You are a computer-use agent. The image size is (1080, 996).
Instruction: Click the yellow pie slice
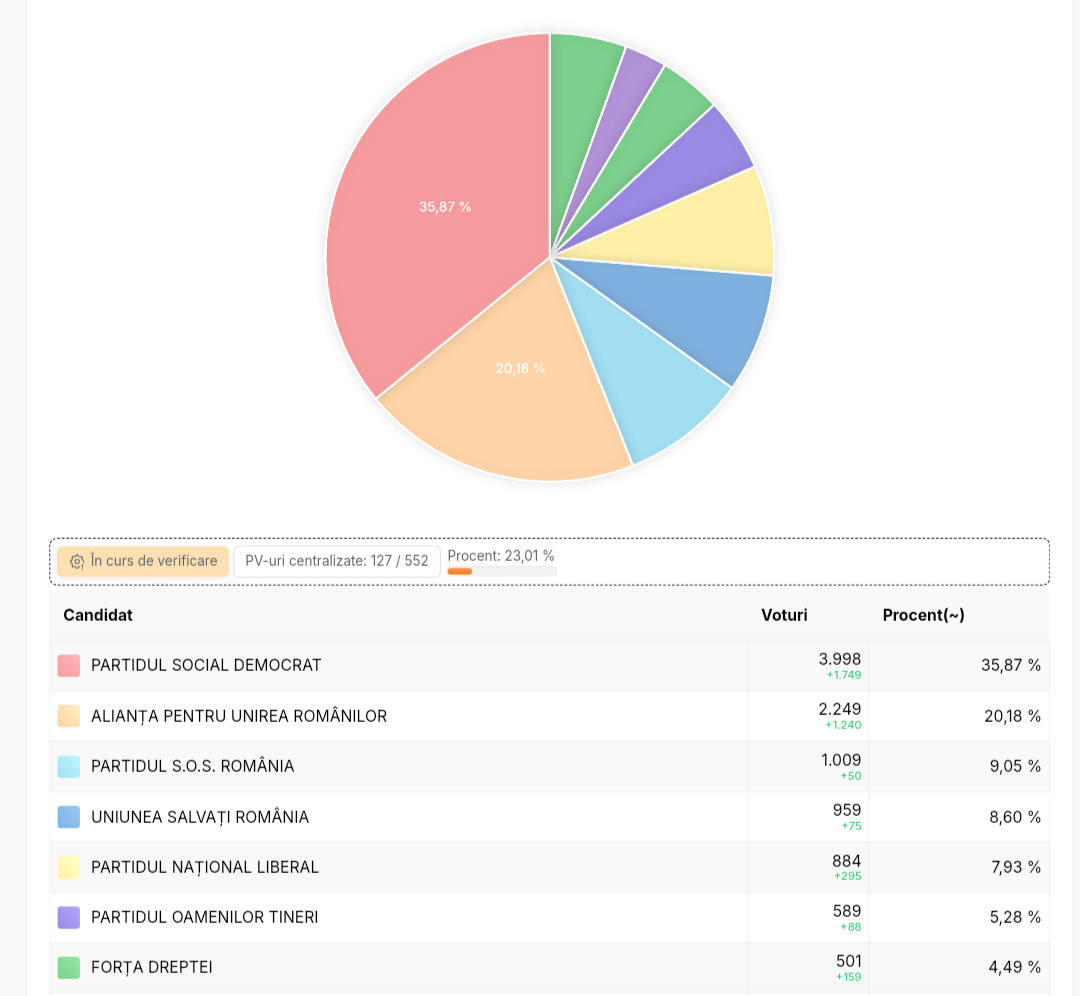tap(716, 227)
